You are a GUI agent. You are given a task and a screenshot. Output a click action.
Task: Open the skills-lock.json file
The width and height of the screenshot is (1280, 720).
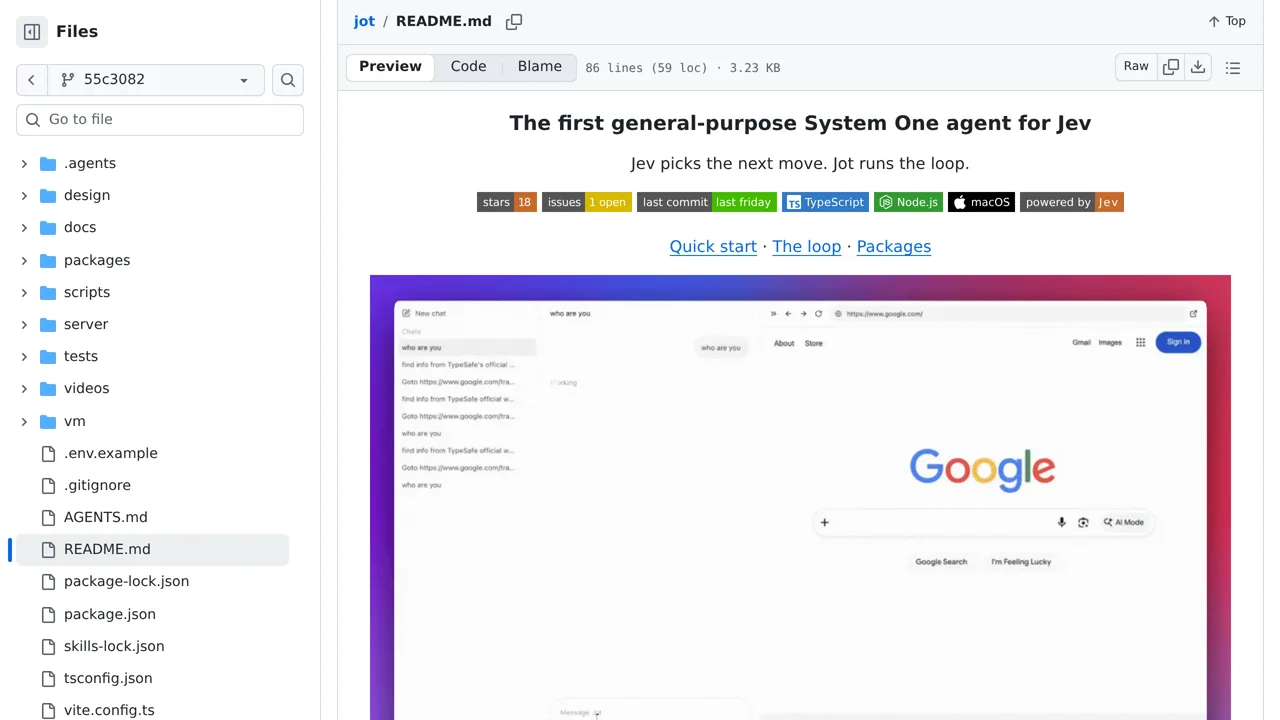point(114,646)
